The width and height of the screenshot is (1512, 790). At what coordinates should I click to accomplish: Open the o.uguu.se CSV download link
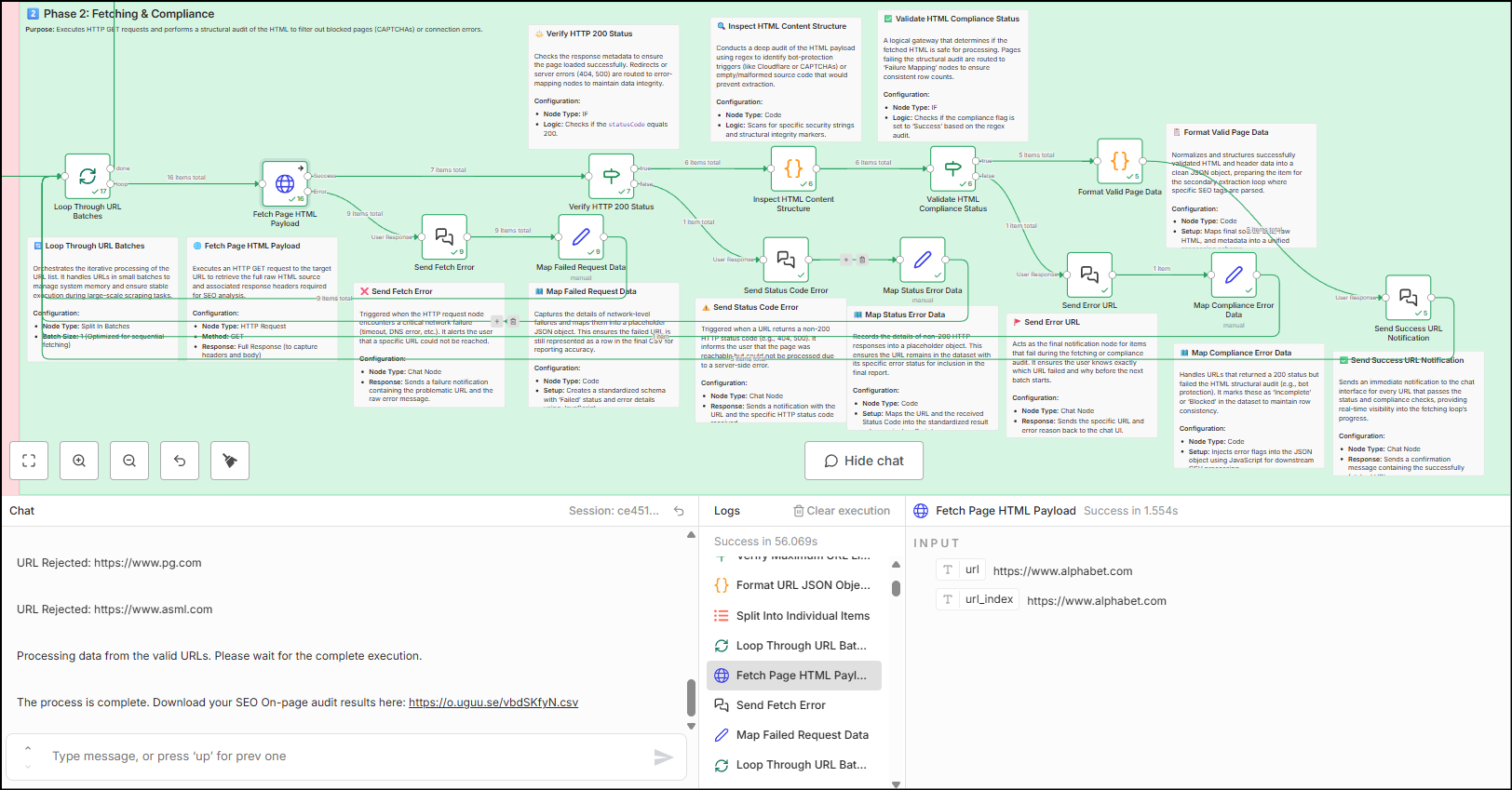[x=493, y=703]
